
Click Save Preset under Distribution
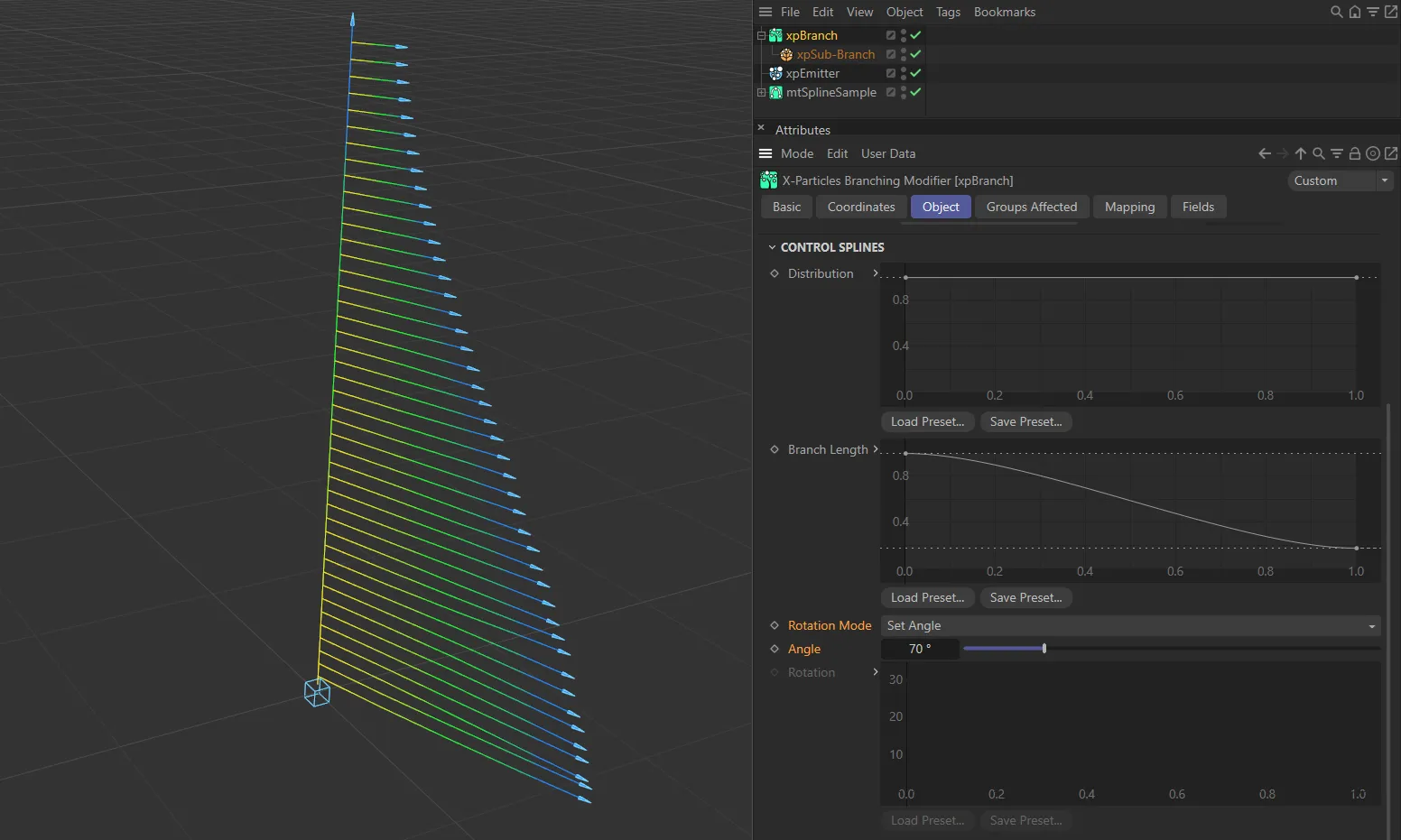point(1025,421)
